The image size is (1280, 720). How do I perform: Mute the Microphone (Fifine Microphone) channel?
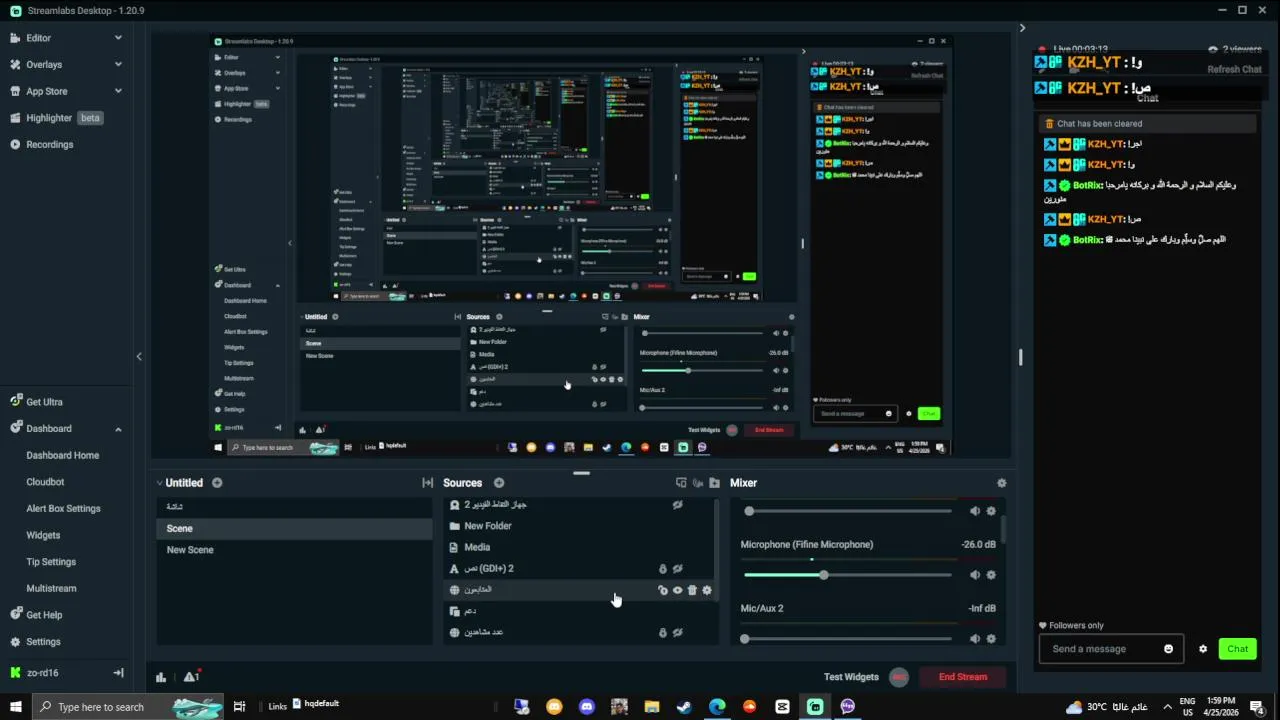click(975, 575)
